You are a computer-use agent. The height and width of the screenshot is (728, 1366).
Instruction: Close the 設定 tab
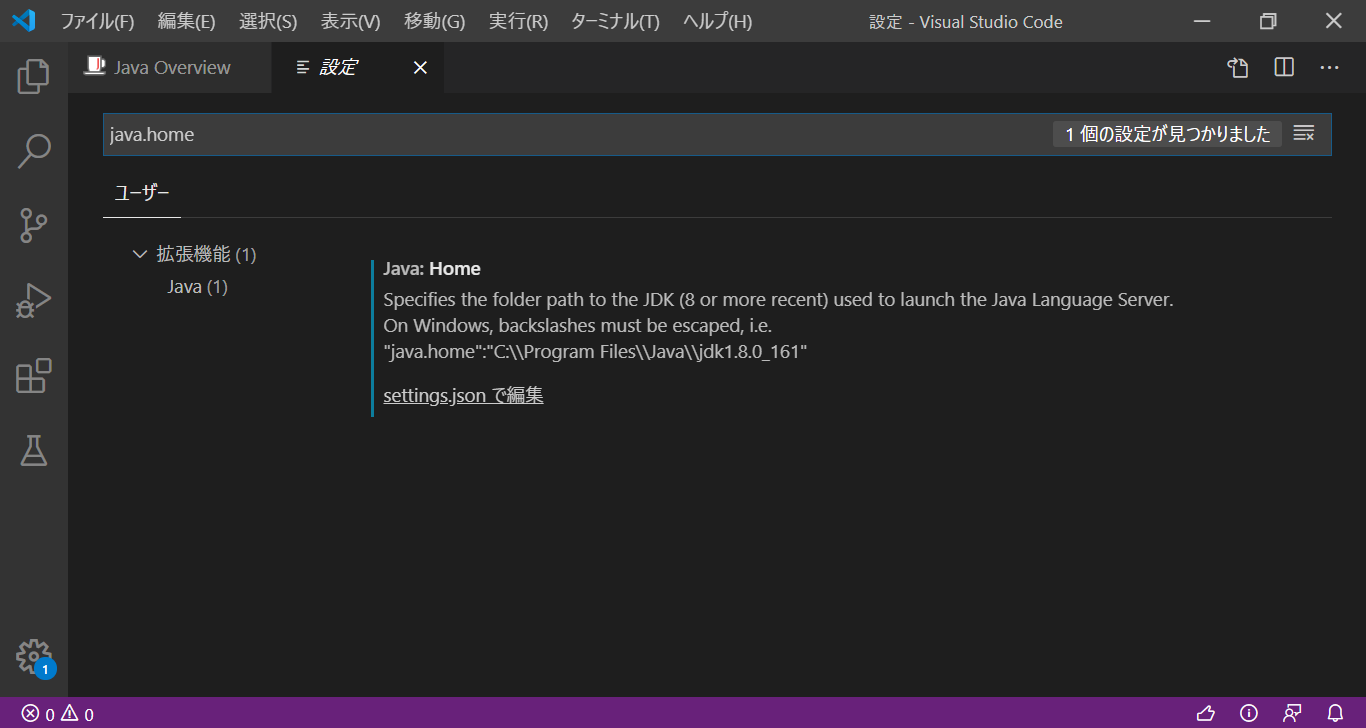(420, 67)
